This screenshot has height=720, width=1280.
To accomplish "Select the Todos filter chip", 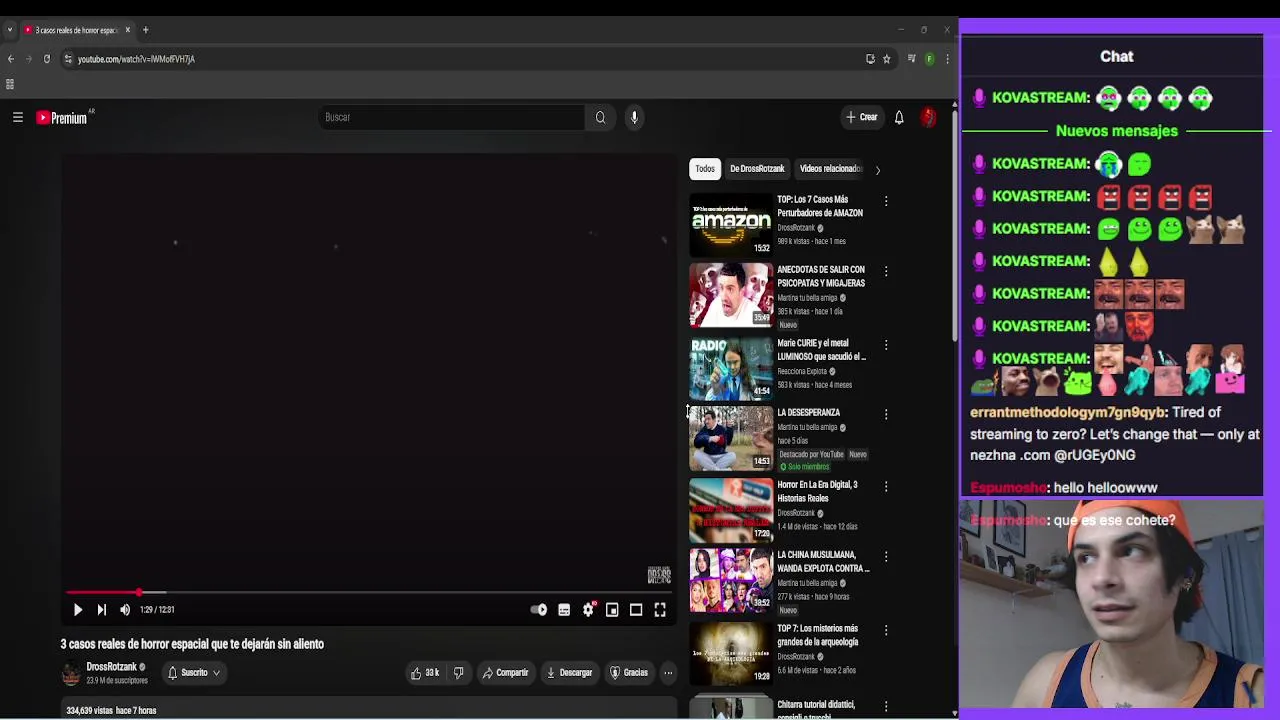I will (705, 169).
